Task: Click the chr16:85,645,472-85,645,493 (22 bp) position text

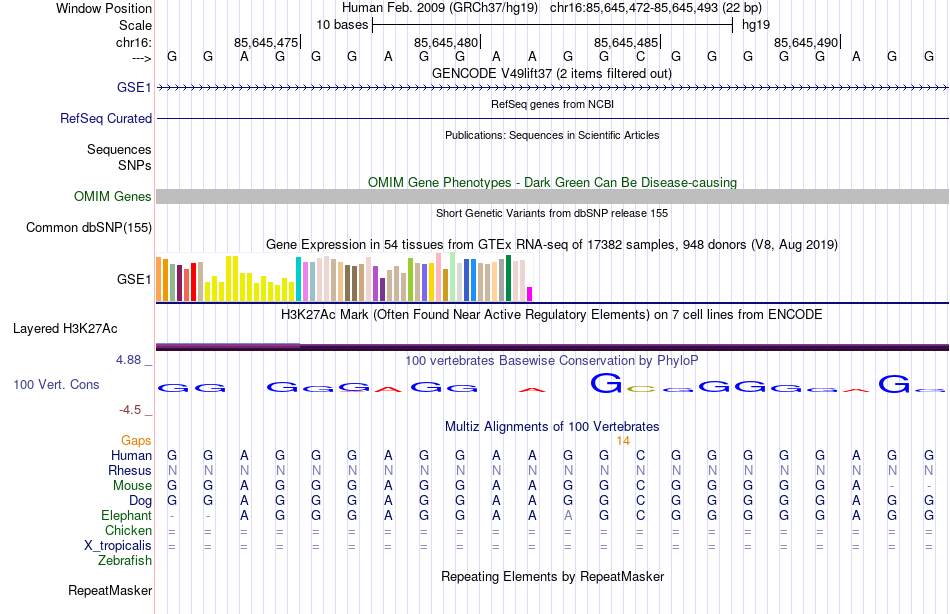Action: tap(656, 8)
